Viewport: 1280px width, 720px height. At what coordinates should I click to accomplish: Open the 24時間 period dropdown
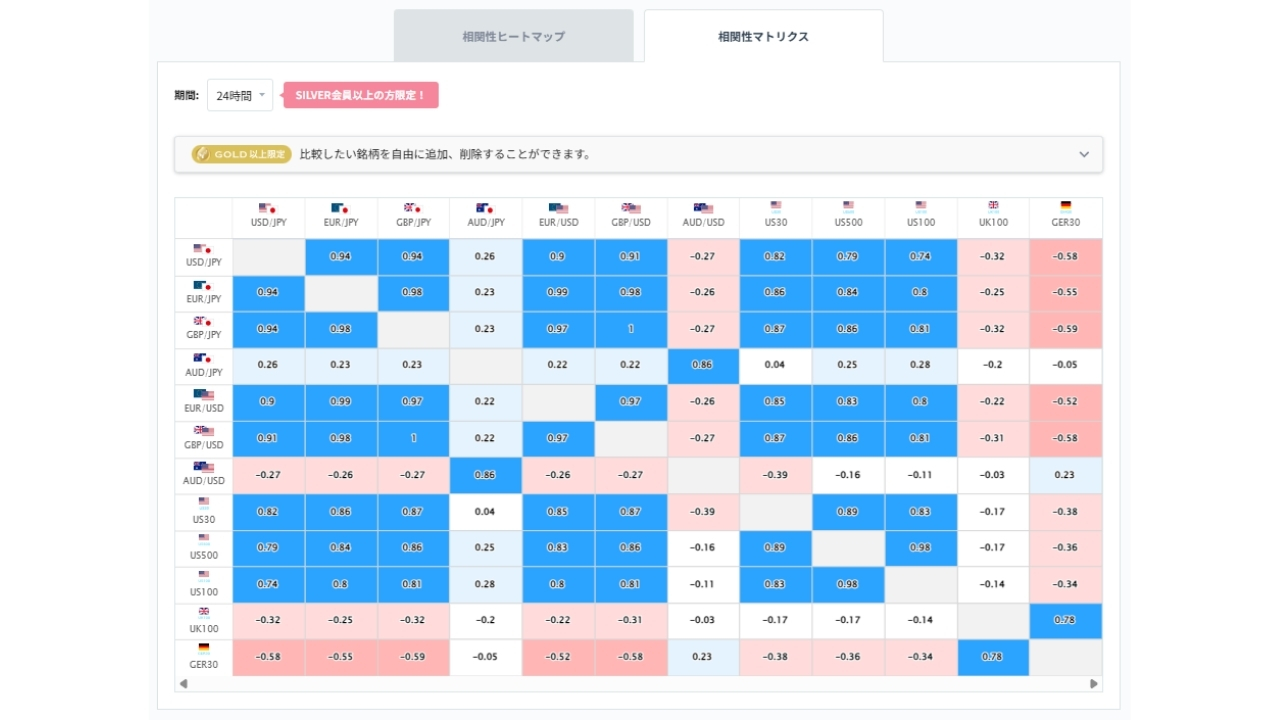pos(240,95)
